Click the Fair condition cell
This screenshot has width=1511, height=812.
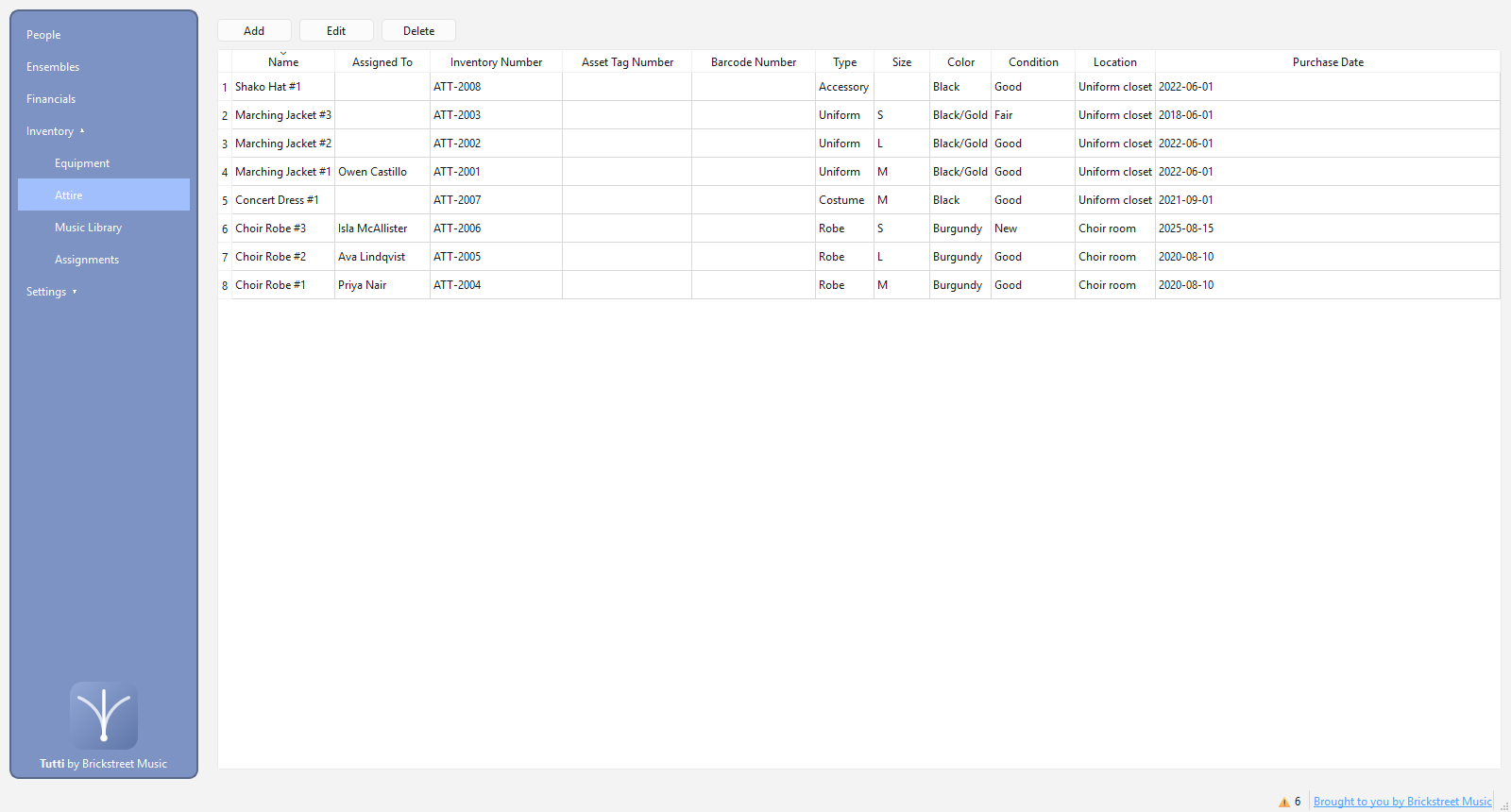[x=1033, y=115]
